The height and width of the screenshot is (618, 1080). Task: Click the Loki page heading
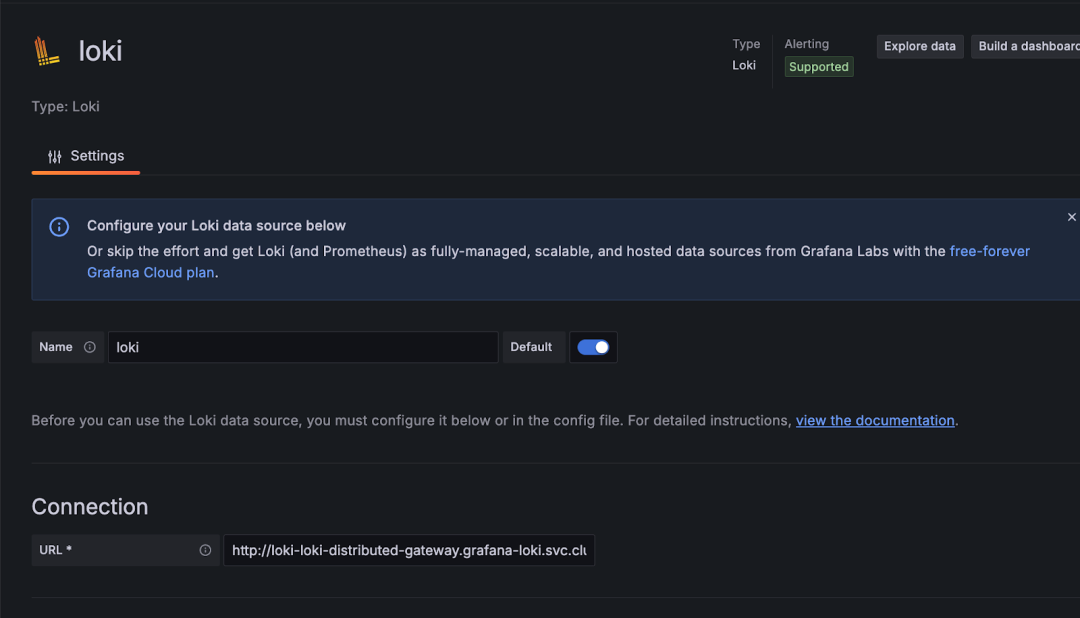100,51
